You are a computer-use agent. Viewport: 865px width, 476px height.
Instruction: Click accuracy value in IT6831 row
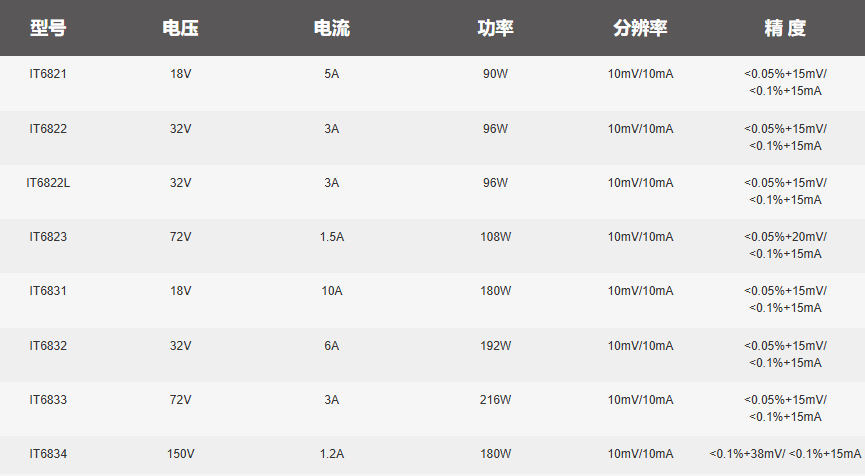tap(785, 299)
